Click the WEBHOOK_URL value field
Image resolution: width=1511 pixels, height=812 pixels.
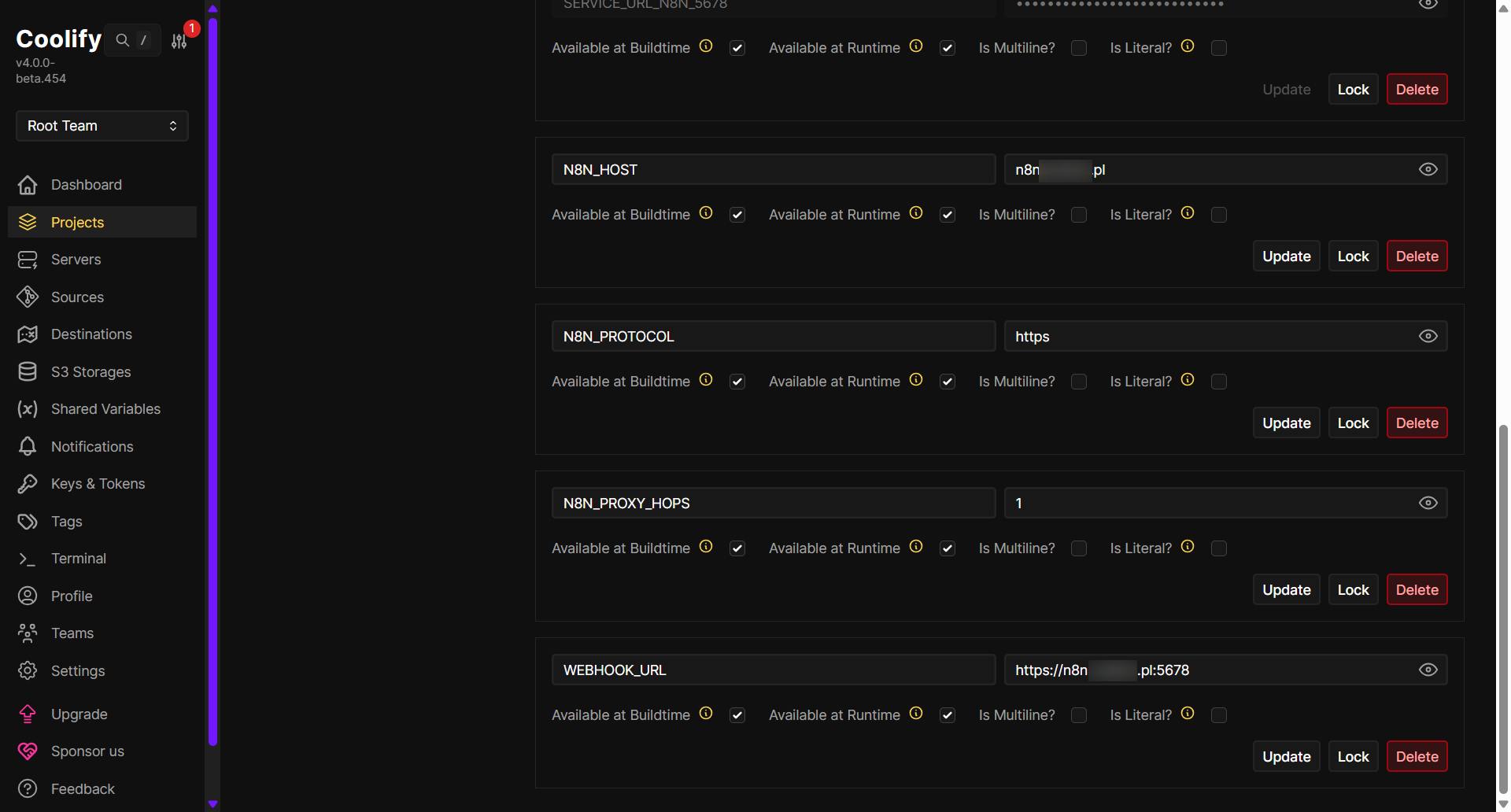(1226, 670)
